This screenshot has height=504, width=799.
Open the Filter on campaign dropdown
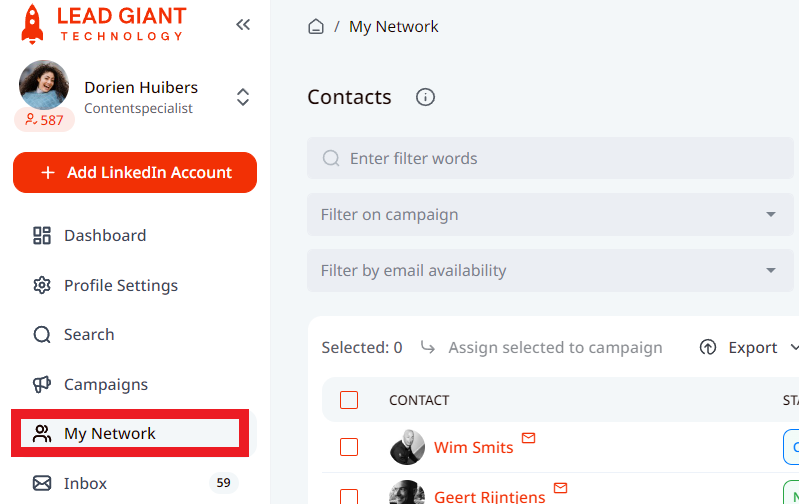[x=550, y=215]
